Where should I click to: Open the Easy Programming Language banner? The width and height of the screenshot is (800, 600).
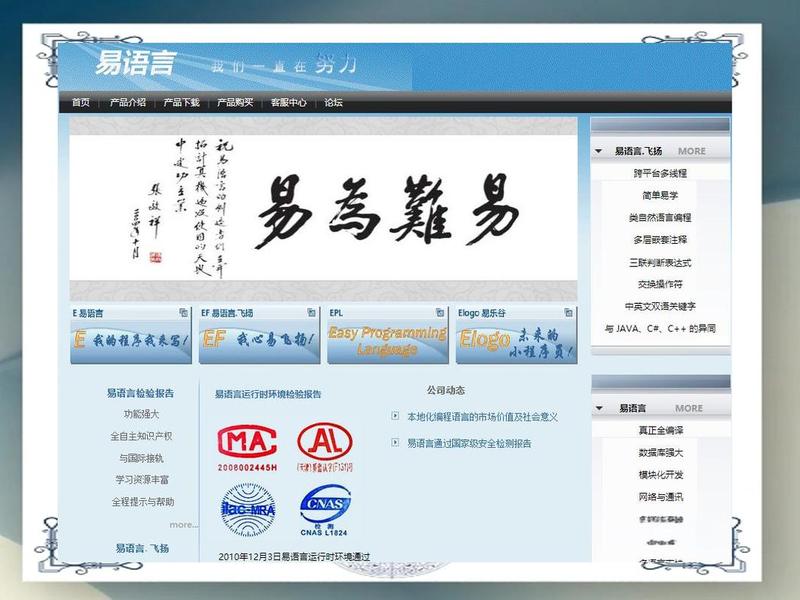388,342
